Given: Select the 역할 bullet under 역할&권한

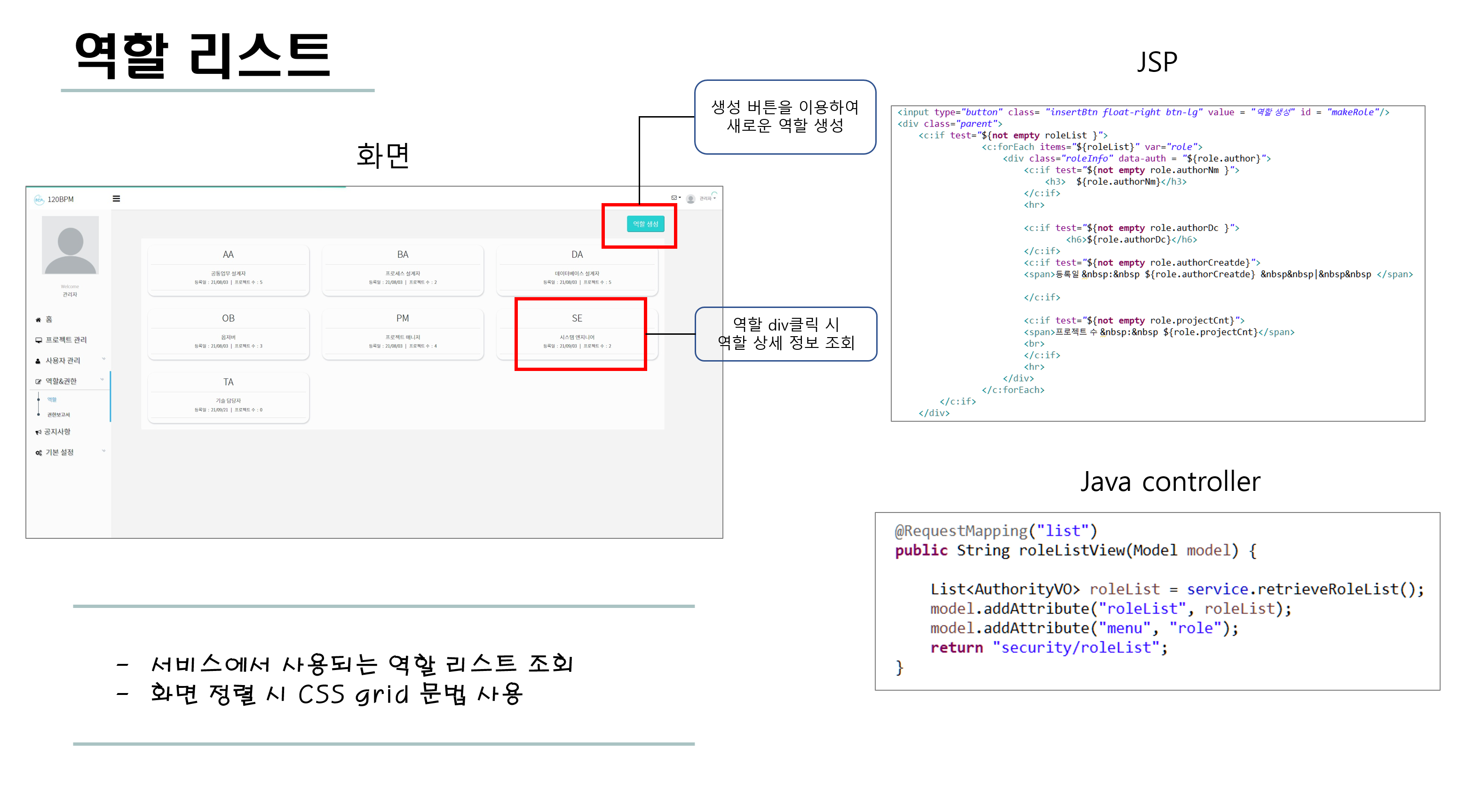Looking at the screenshot, I should [x=51, y=400].
